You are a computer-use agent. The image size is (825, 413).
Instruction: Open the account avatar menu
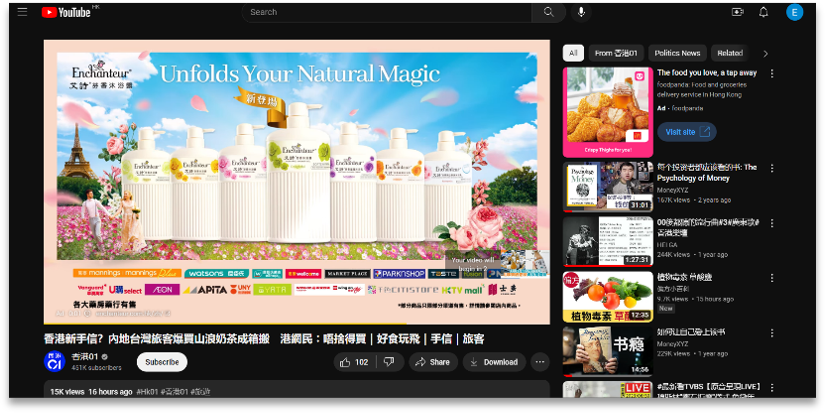point(795,12)
